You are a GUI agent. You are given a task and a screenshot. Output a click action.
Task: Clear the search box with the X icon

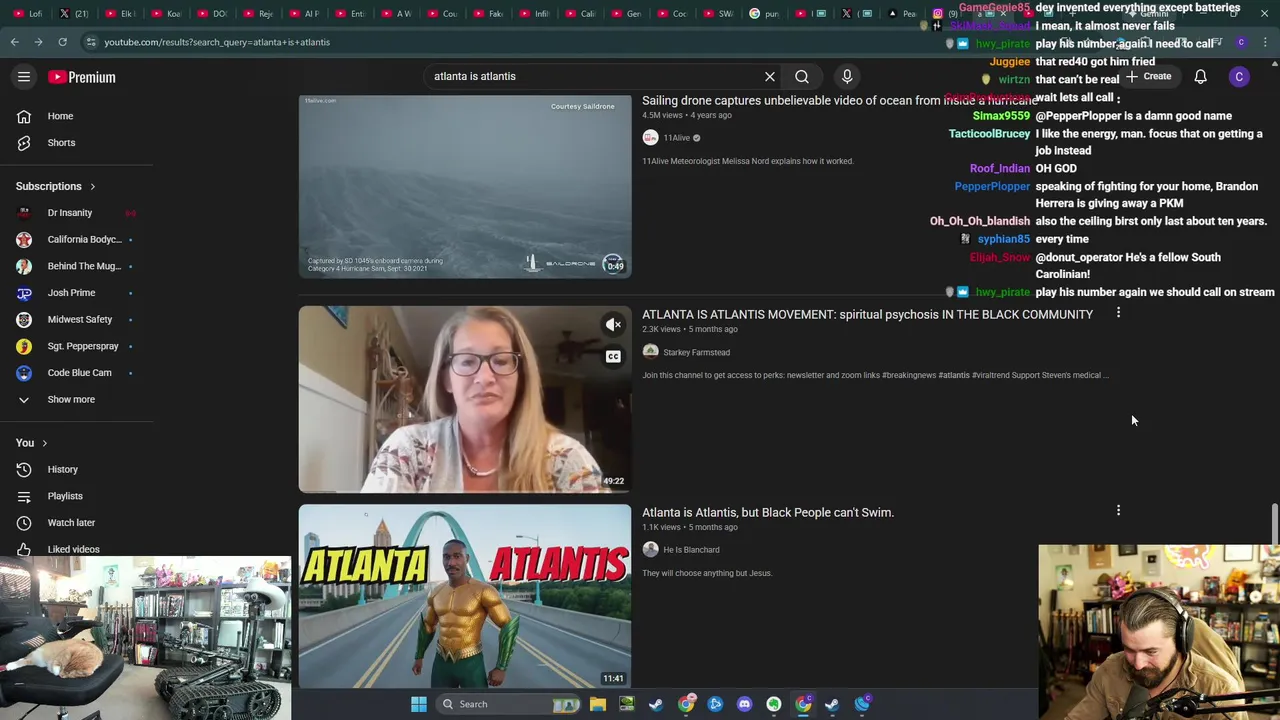[770, 76]
